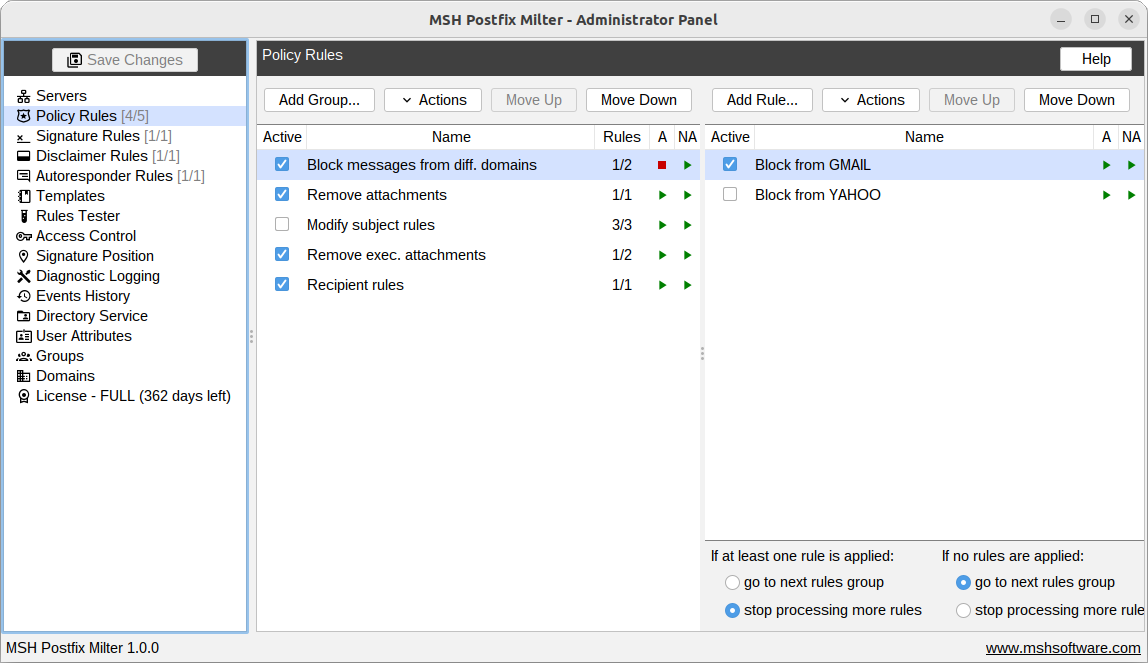Click NA column arrow for Block from YAHOO
Image resolution: width=1148 pixels, height=663 pixels.
(x=1131, y=195)
